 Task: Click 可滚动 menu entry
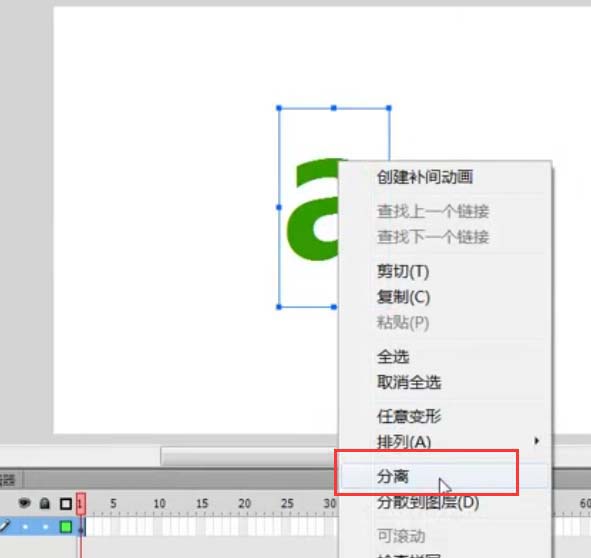(401, 536)
